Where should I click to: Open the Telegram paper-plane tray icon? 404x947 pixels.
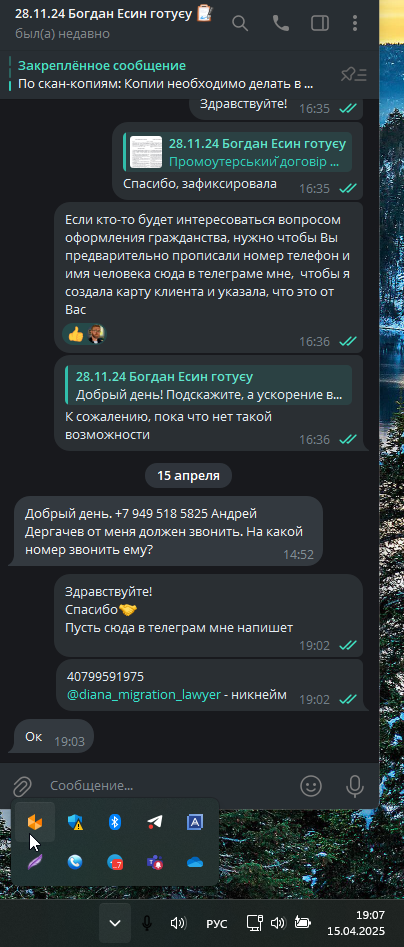tap(155, 821)
